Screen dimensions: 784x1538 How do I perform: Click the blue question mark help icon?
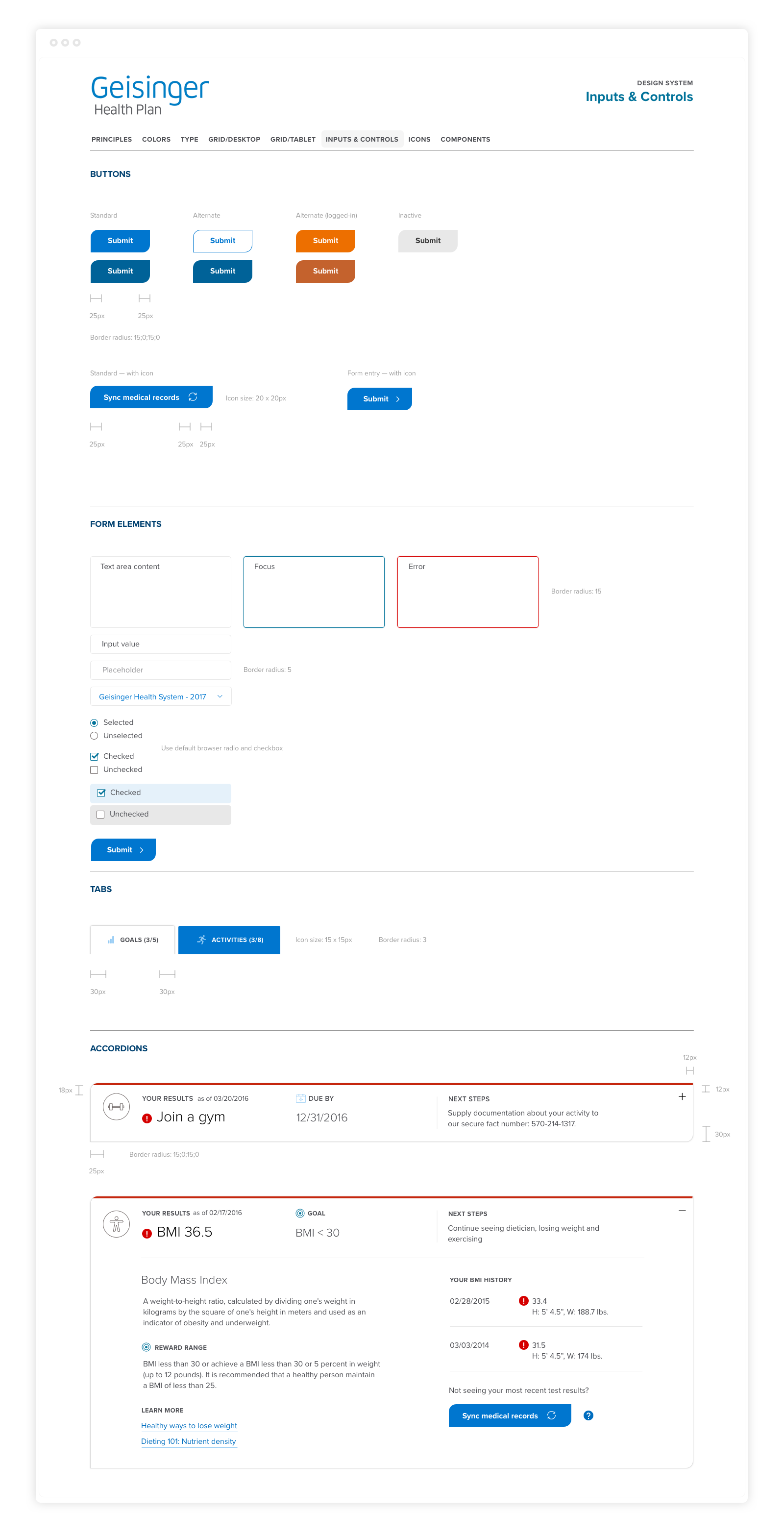pos(588,1415)
